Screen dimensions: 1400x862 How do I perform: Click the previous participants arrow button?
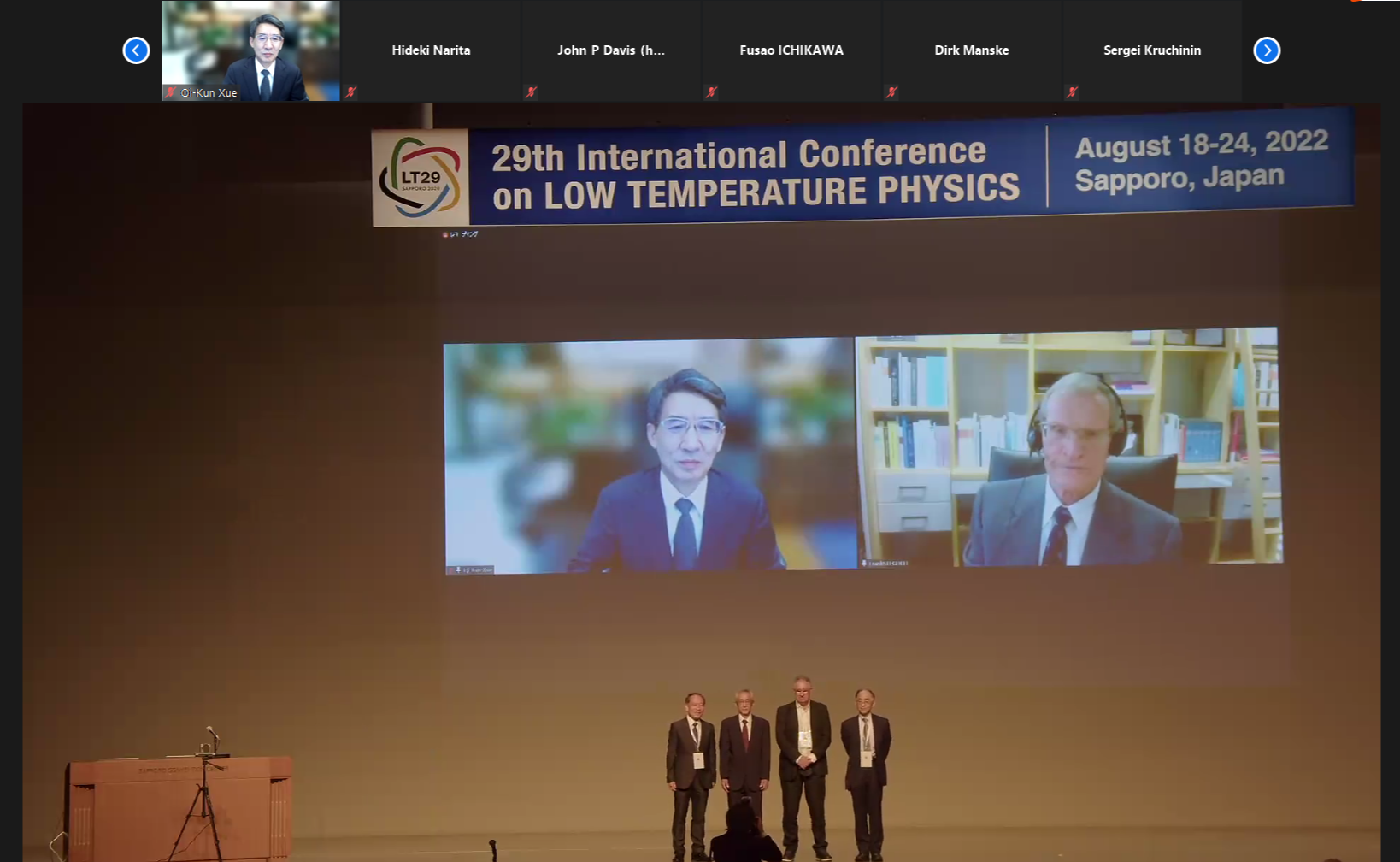[136, 50]
